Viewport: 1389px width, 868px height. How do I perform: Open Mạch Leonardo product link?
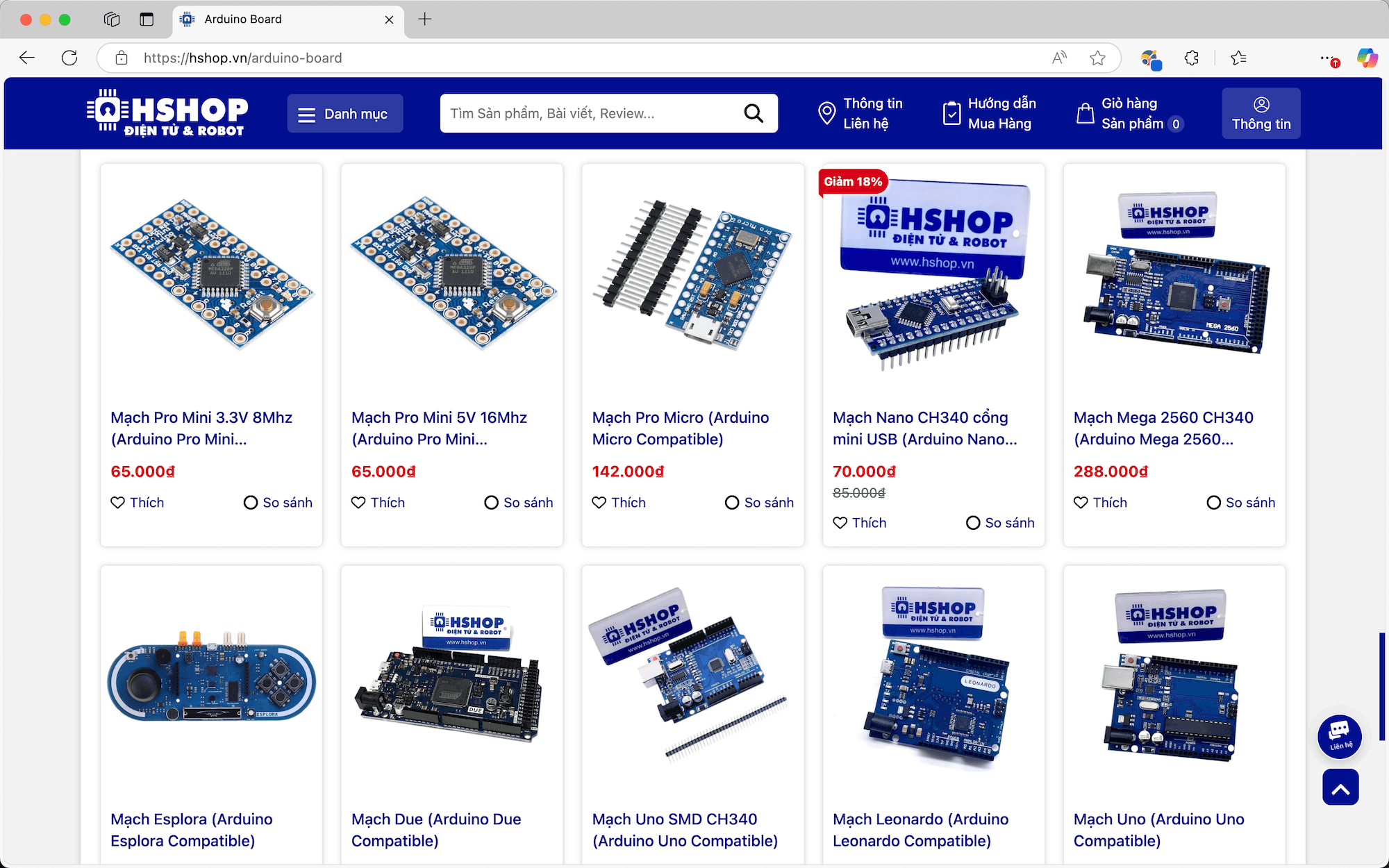pyautogui.click(x=920, y=830)
